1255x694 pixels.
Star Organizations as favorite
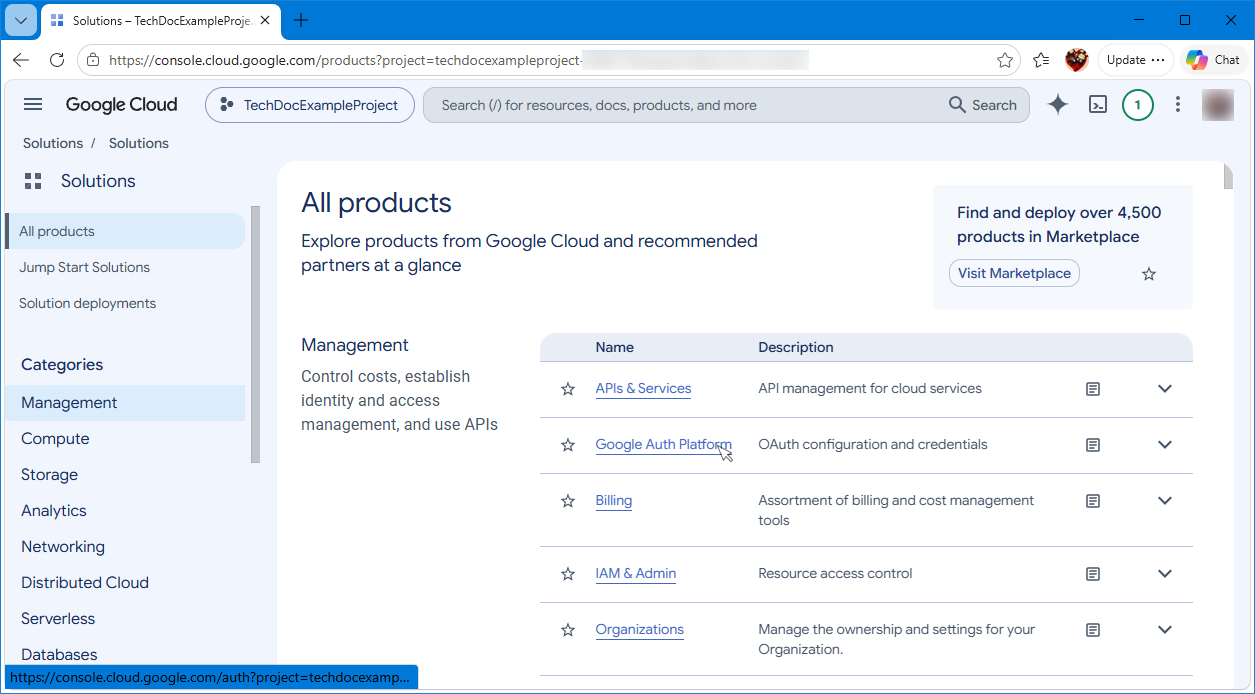568,630
